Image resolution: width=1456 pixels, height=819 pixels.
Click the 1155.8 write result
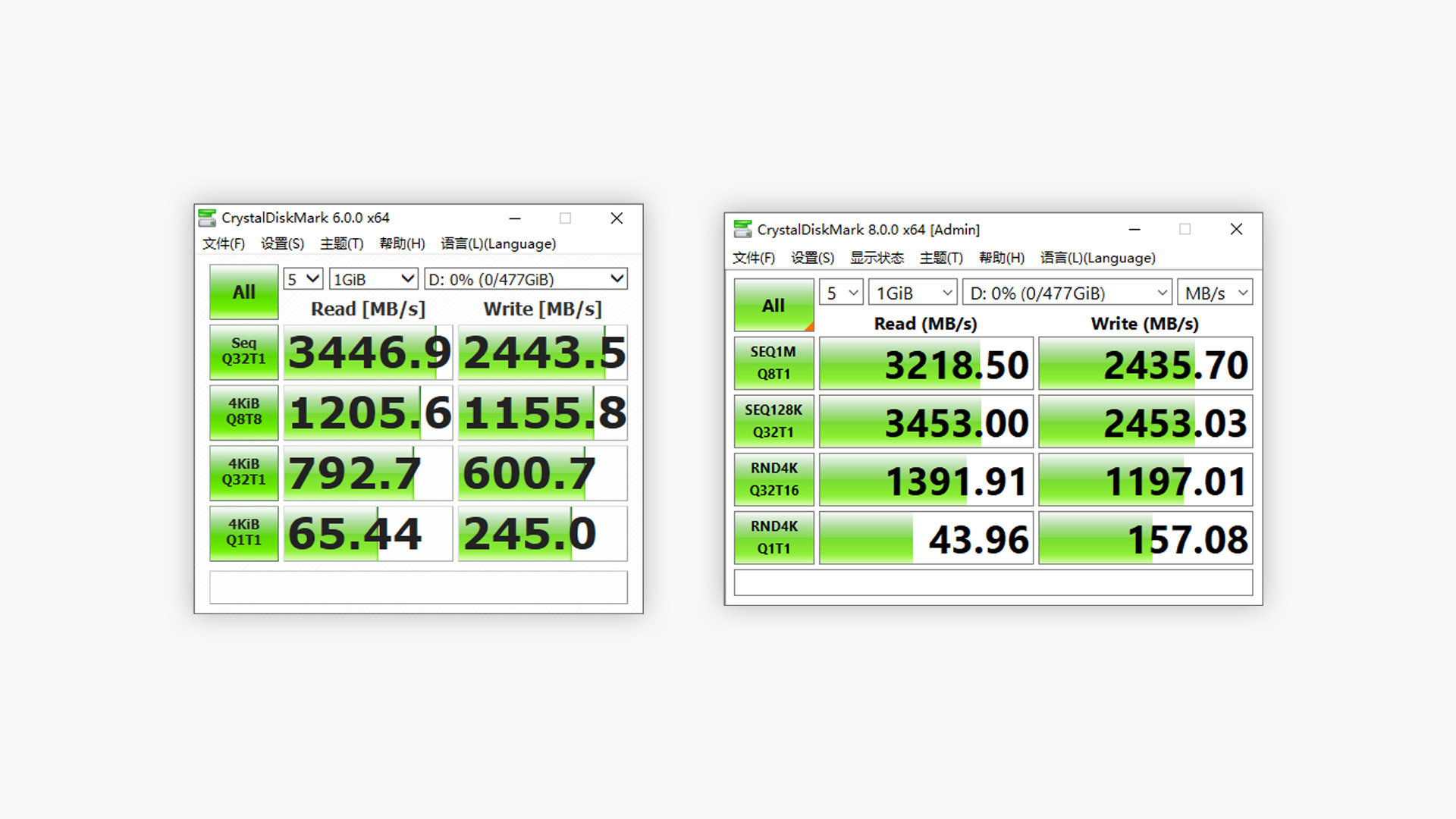point(543,412)
